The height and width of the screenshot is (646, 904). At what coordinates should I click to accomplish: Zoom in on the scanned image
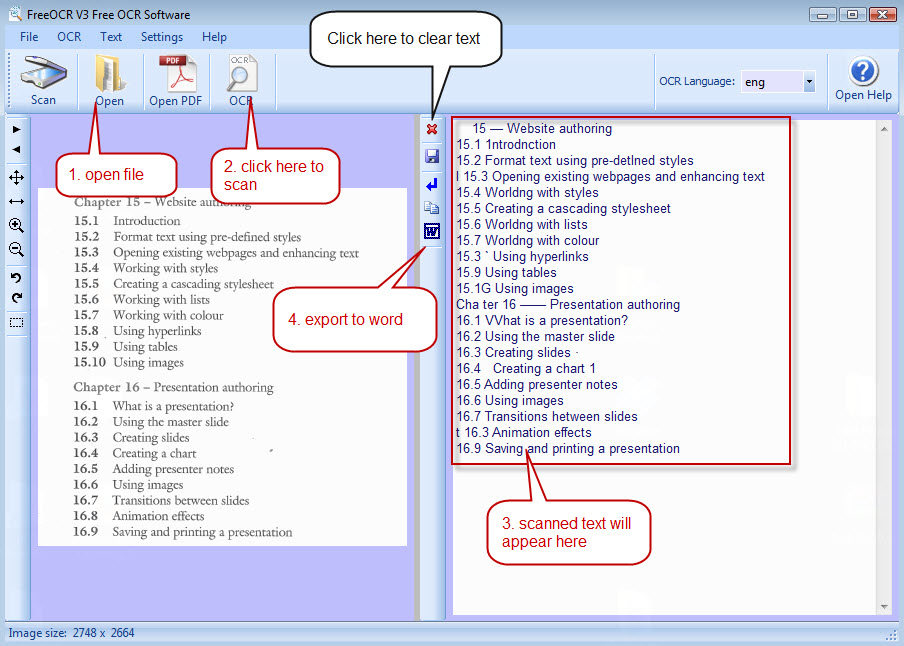16,226
